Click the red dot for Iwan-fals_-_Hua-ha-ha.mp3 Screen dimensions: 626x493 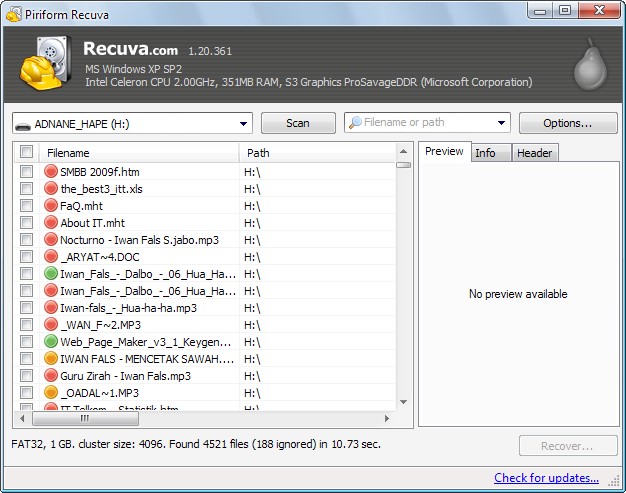coord(51,307)
